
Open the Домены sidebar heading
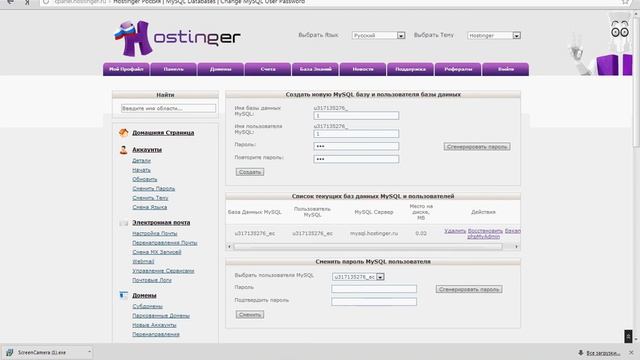click(x=144, y=296)
